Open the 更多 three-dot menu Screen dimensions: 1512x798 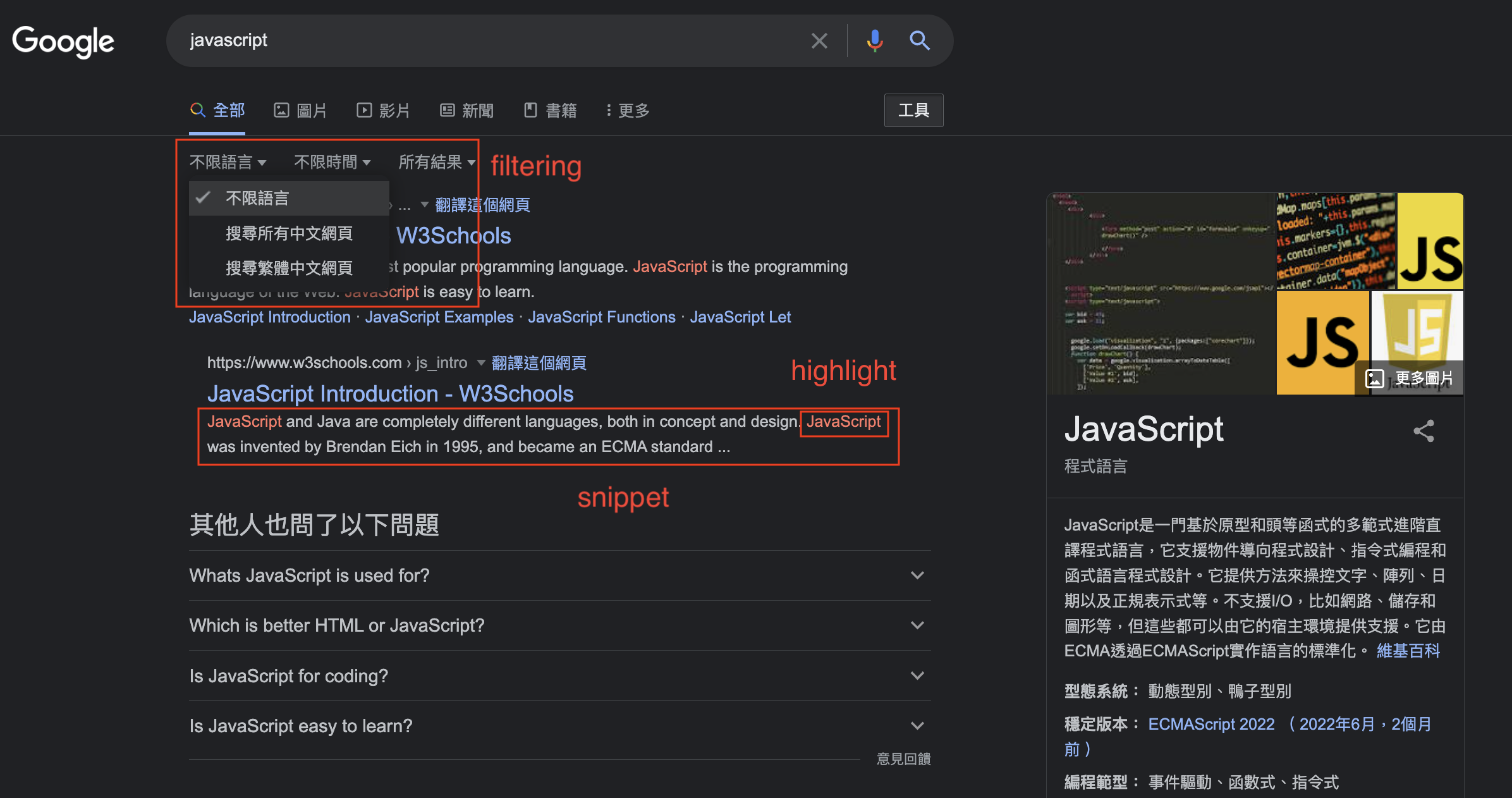click(628, 111)
